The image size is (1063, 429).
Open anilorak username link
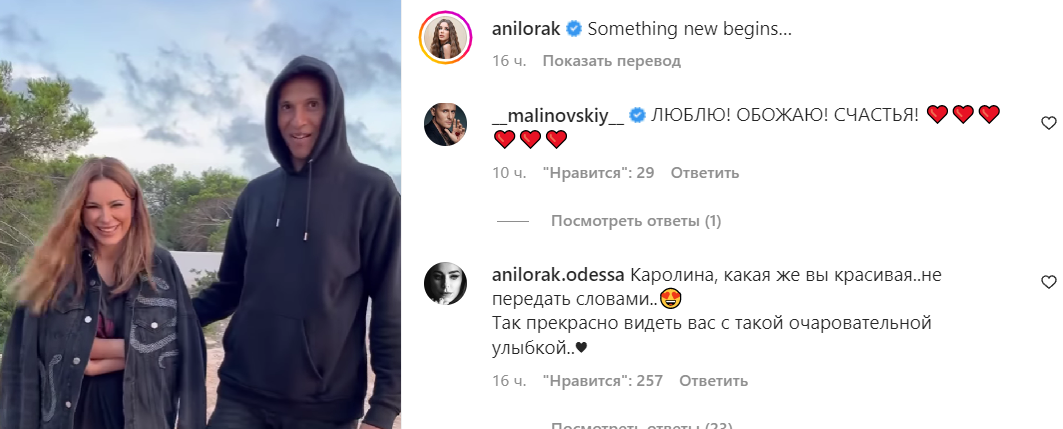click(x=526, y=29)
